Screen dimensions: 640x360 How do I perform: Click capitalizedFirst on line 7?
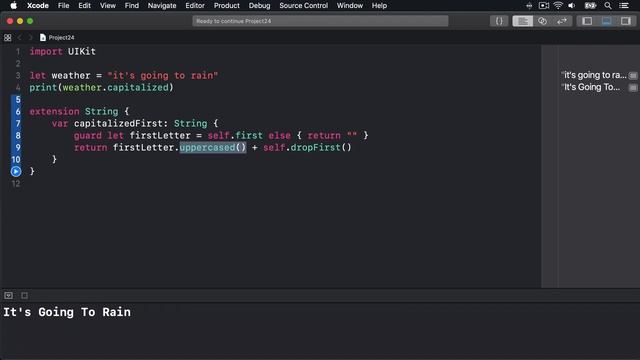pyautogui.click(x=118, y=123)
